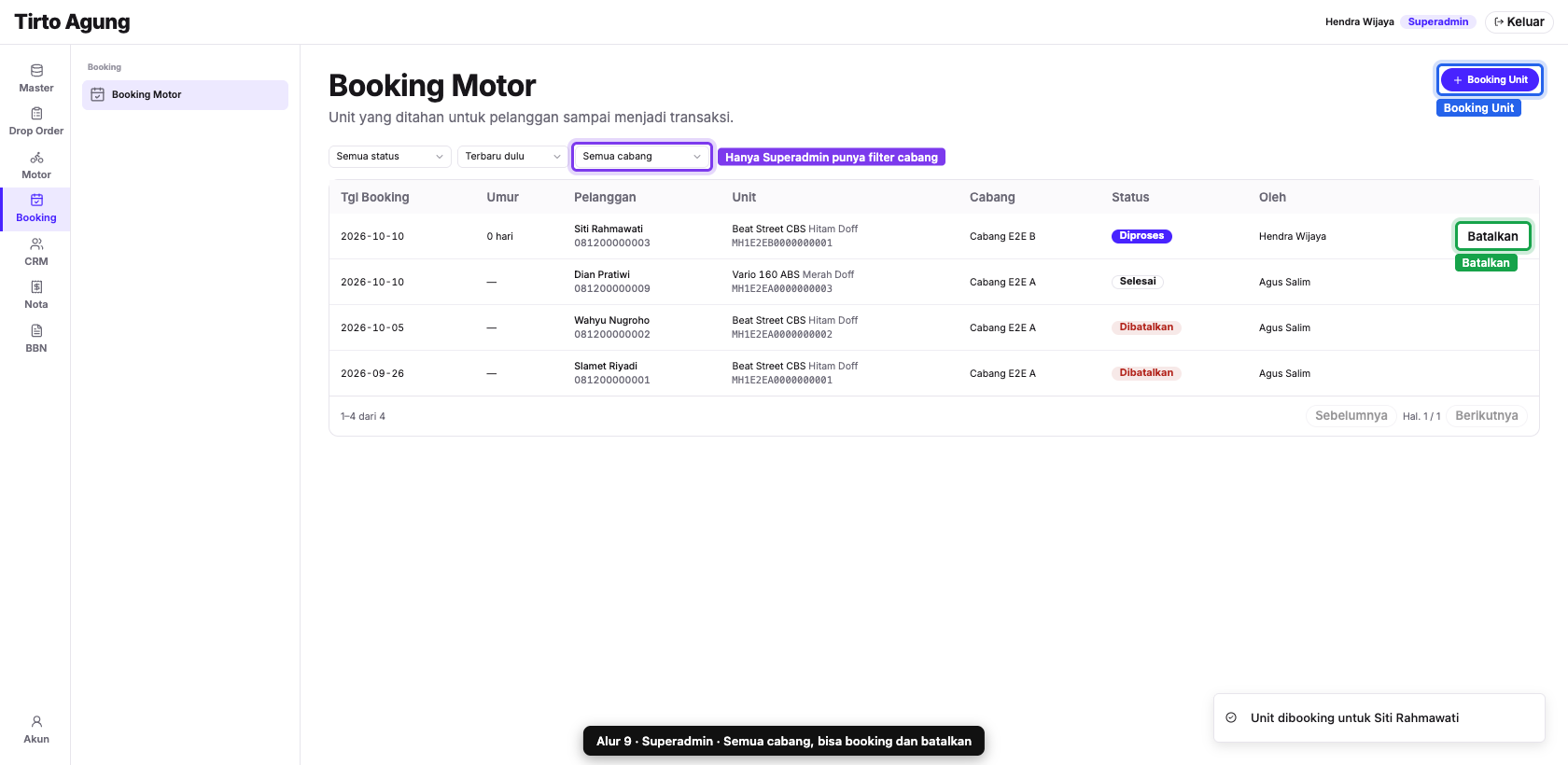This screenshot has height=765, width=1568.
Task: Click the Booking Motor calendar icon in submenu
Action: [97, 94]
